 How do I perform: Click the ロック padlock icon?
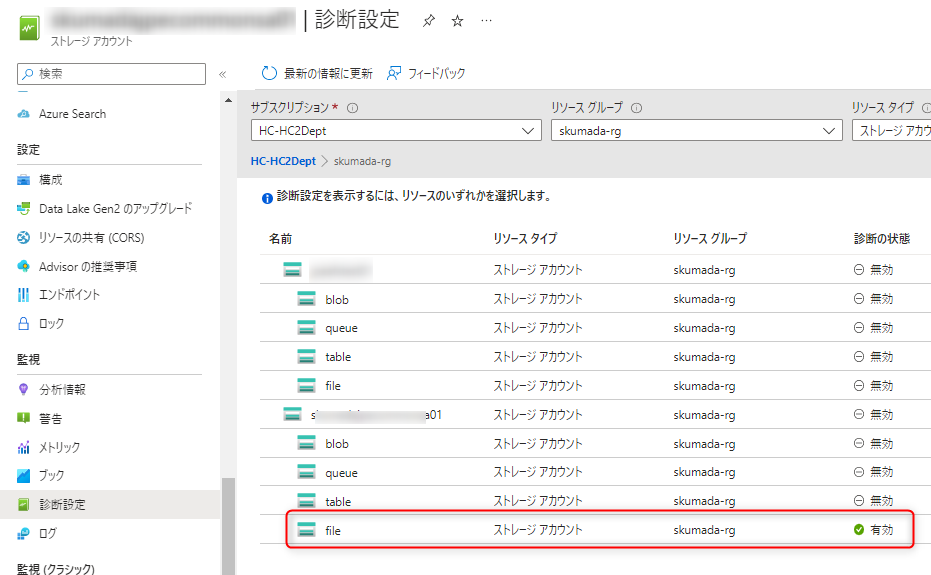[x=23, y=324]
